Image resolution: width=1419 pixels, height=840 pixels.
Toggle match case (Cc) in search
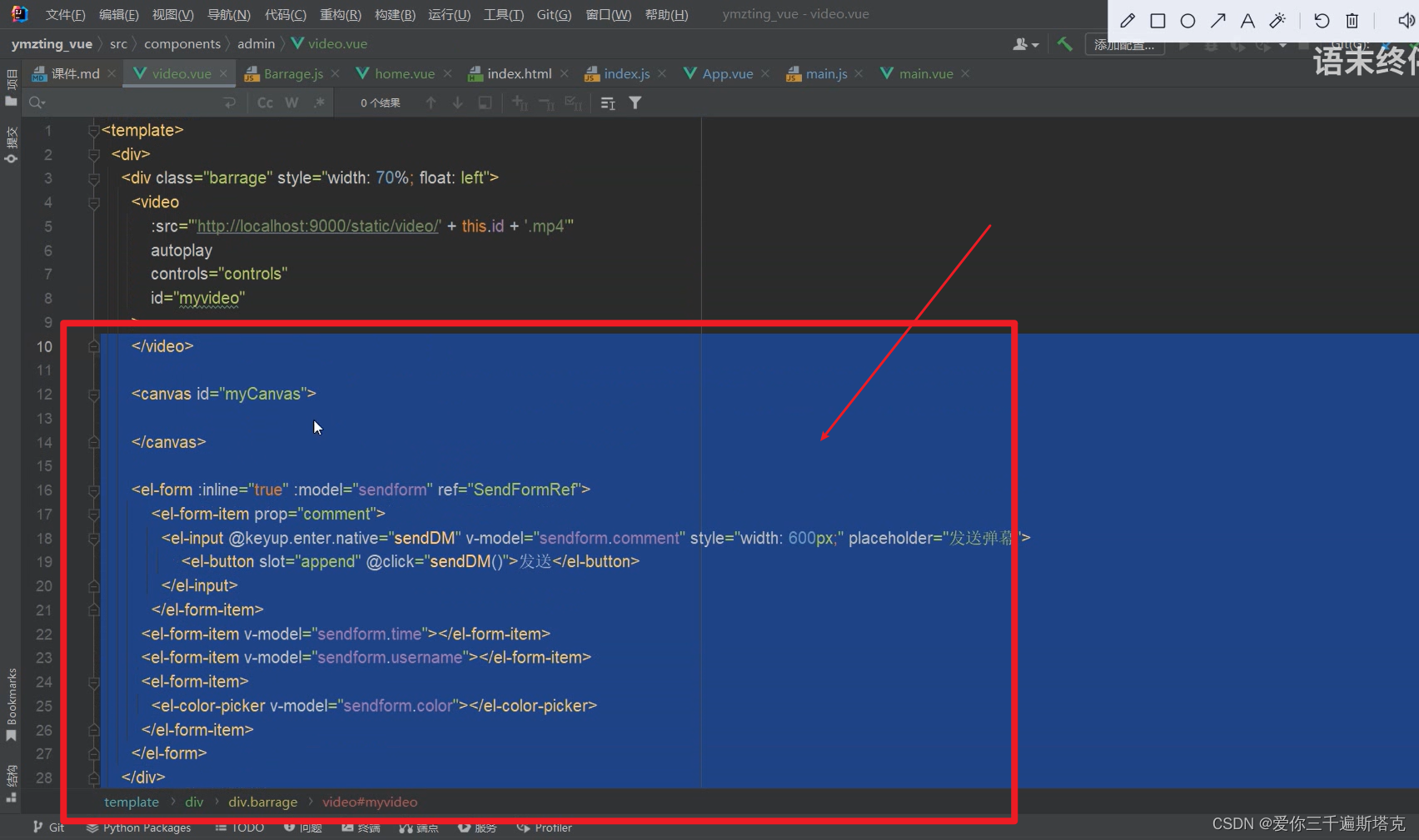(265, 102)
